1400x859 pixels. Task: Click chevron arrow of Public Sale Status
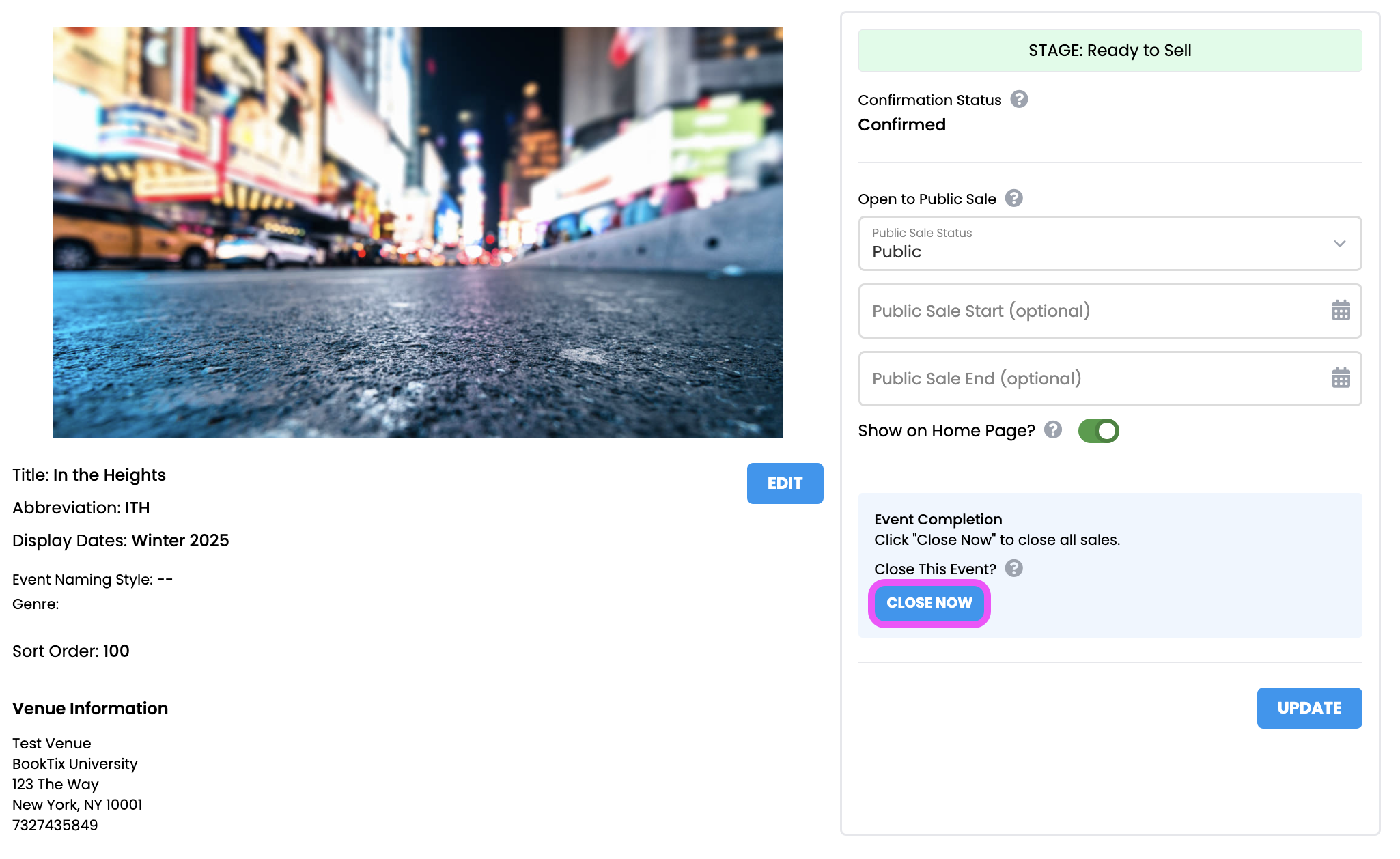[x=1339, y=244]
